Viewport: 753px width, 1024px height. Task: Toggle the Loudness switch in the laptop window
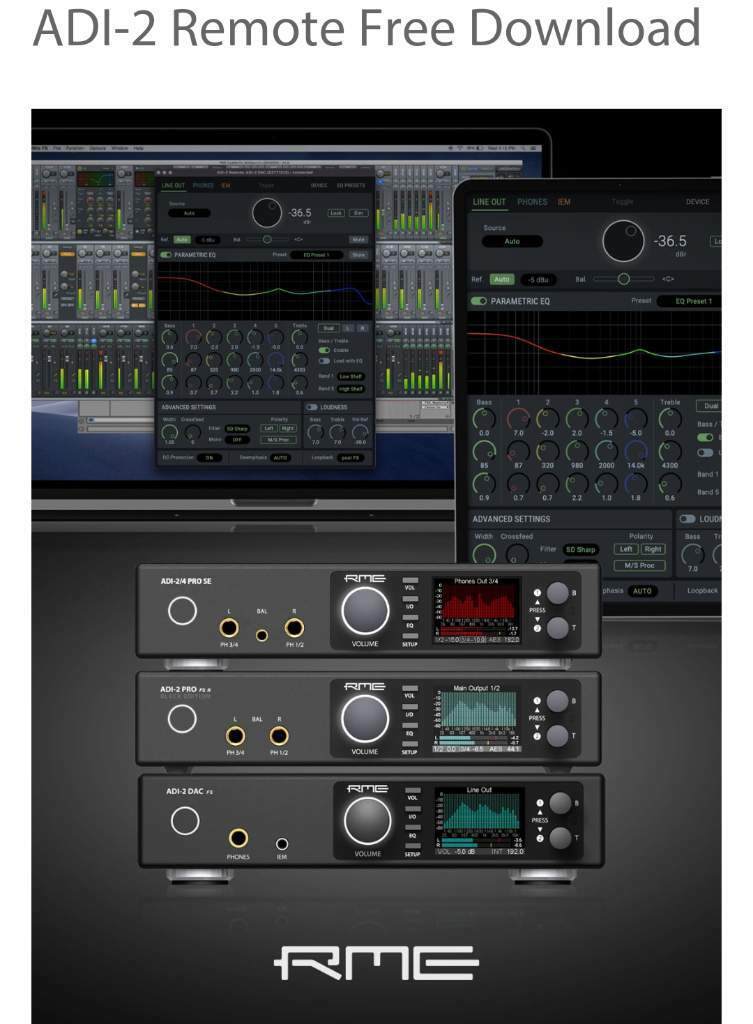pos(312,408)
